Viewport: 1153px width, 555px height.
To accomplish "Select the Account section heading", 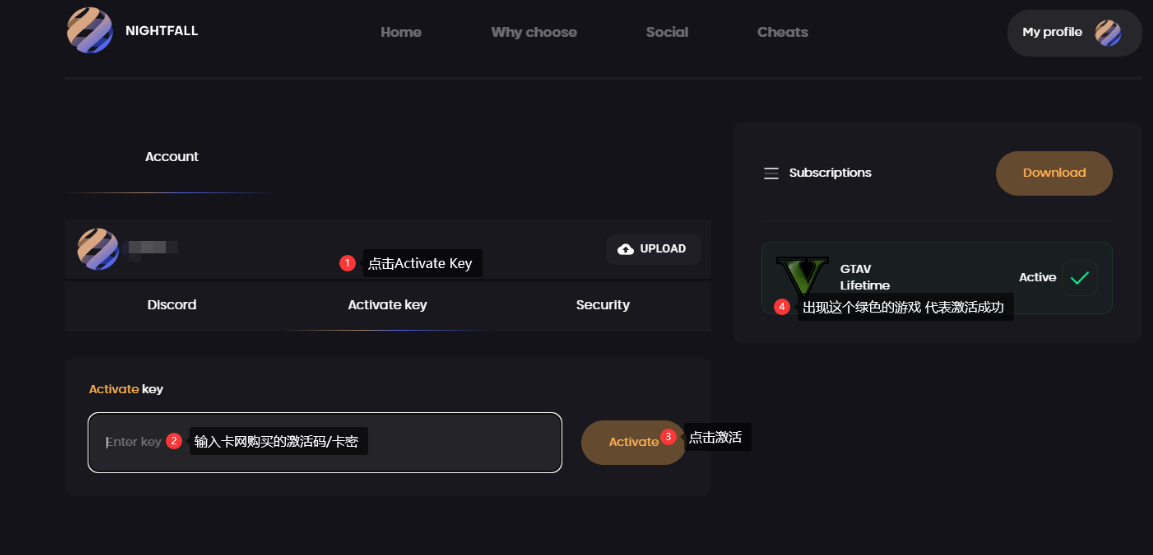I will click(172, 157).
